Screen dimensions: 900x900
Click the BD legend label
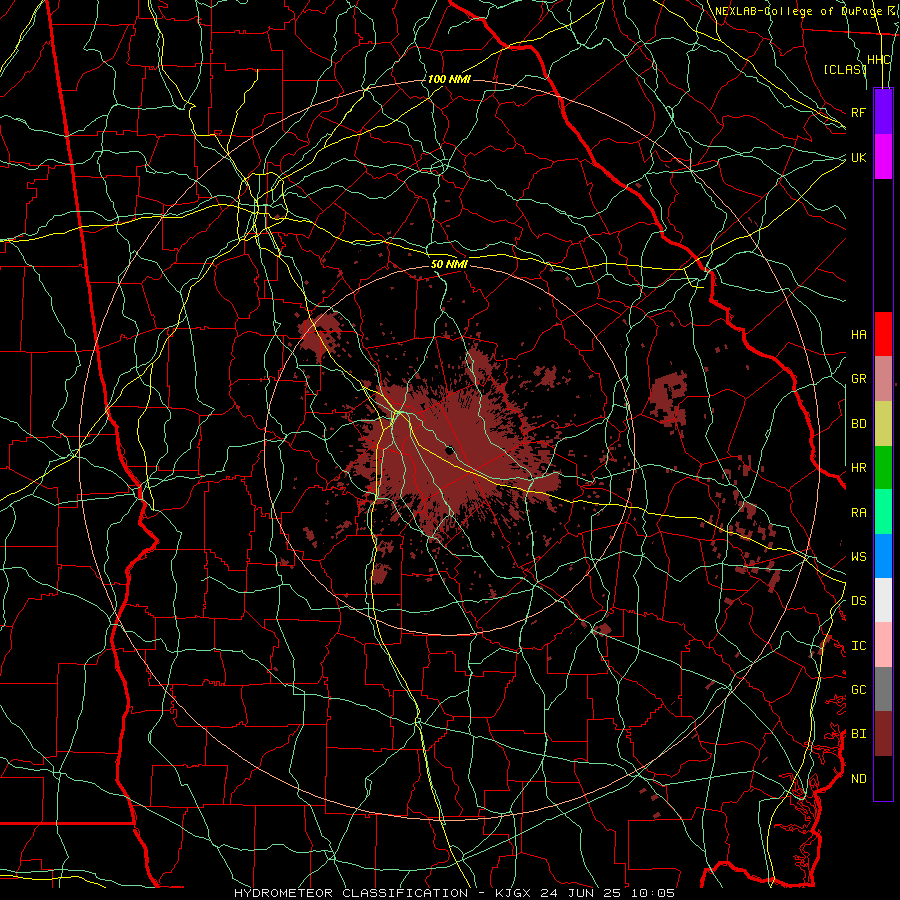[858, 424]
